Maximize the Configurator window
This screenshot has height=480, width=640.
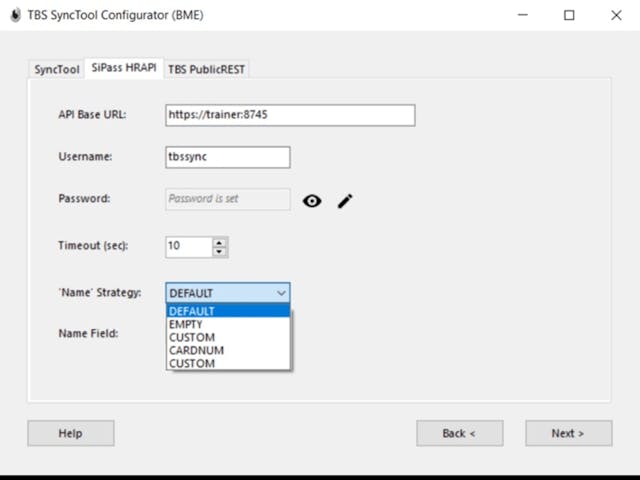click(569, 15)
